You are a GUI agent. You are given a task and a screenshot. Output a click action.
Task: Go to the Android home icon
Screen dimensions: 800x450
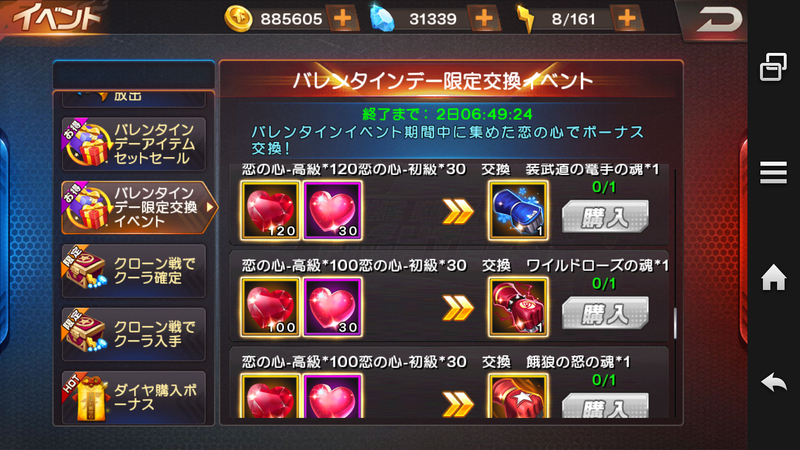(x=773, y=278)
